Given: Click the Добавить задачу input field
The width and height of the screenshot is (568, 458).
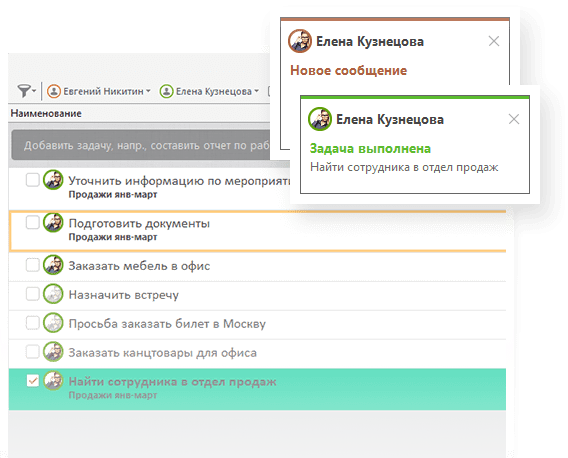Looking at the screenshot, I should [x=141, y=145].
